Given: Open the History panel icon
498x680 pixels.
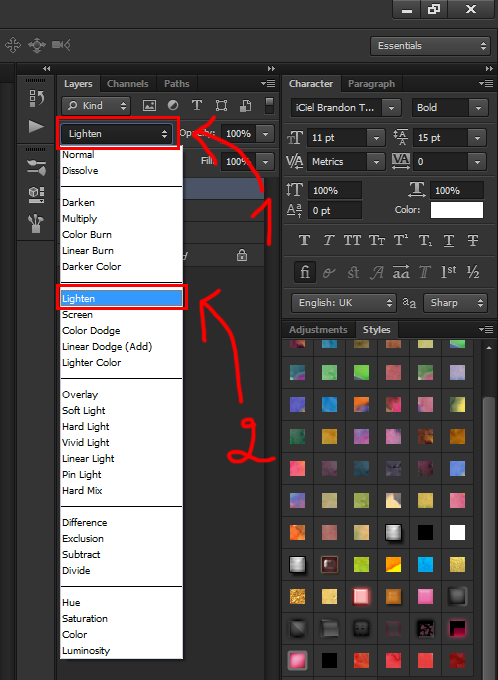Looking at the screenshot, I should point(36,98).
